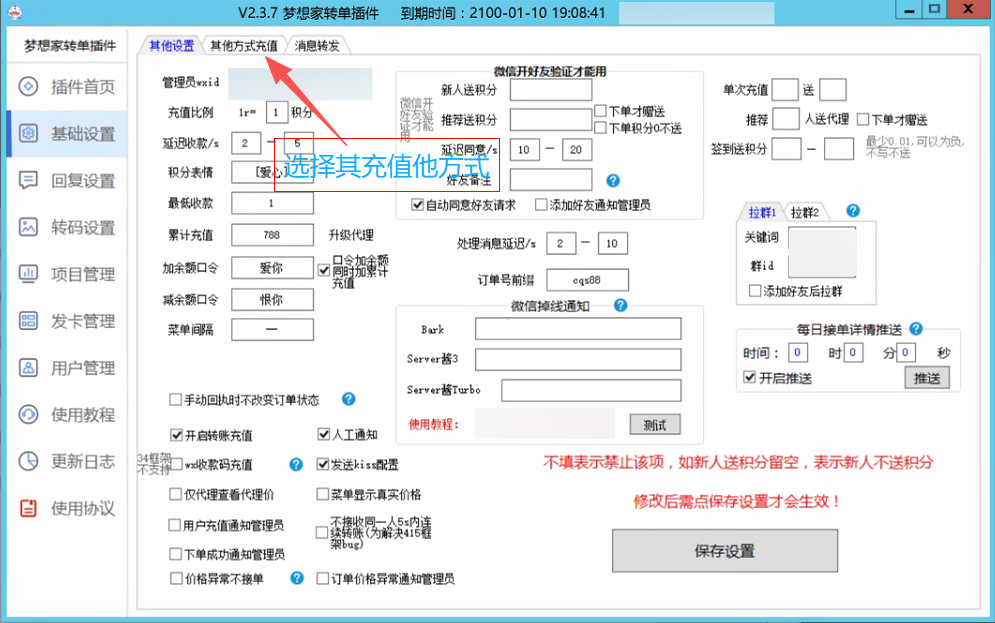This screenshot has height=623, width=995.
Task: Go to 项目管理 in the sidebar
Action: pos(67,274)
